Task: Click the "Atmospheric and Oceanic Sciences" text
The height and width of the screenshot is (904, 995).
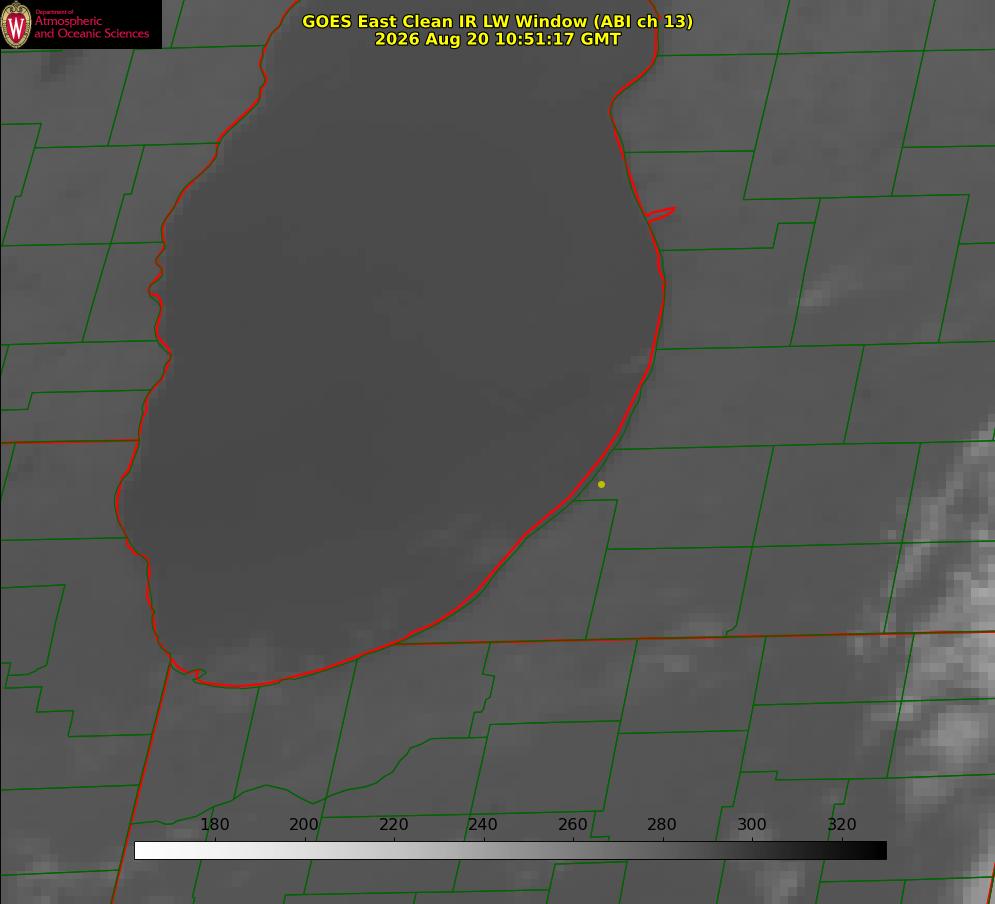Action: 92,27
